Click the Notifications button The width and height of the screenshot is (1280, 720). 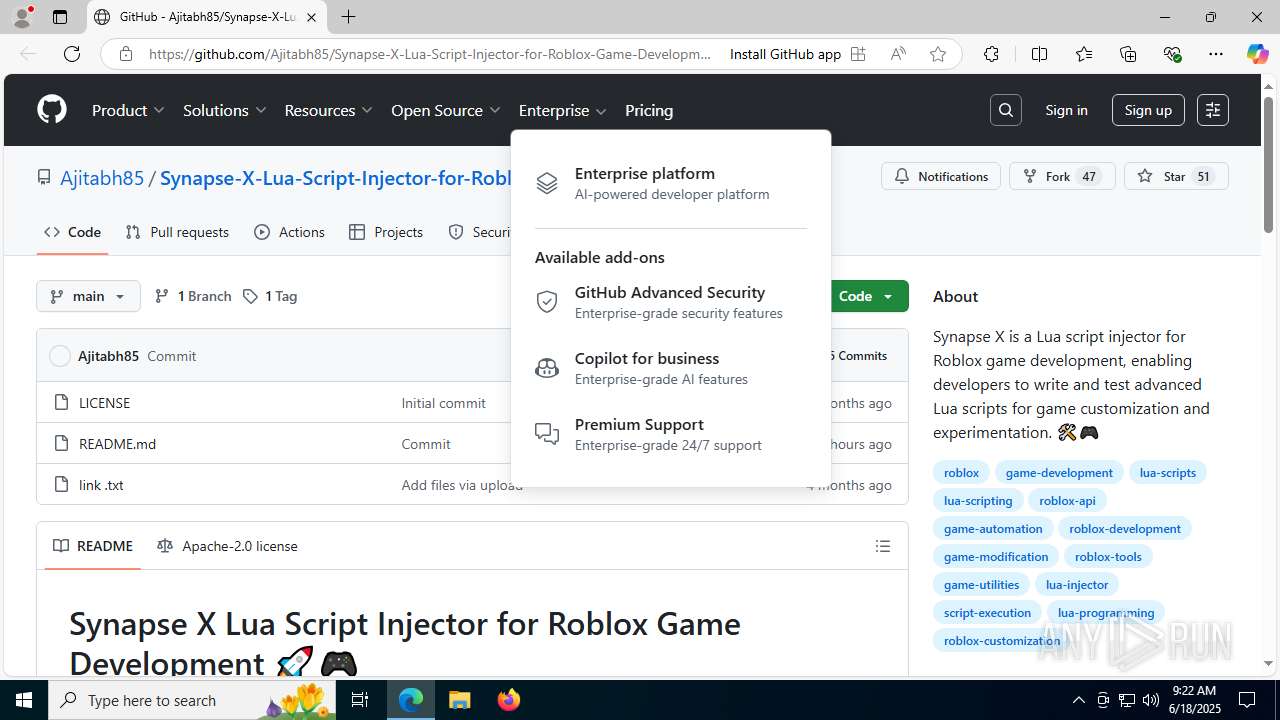point(941,176)
